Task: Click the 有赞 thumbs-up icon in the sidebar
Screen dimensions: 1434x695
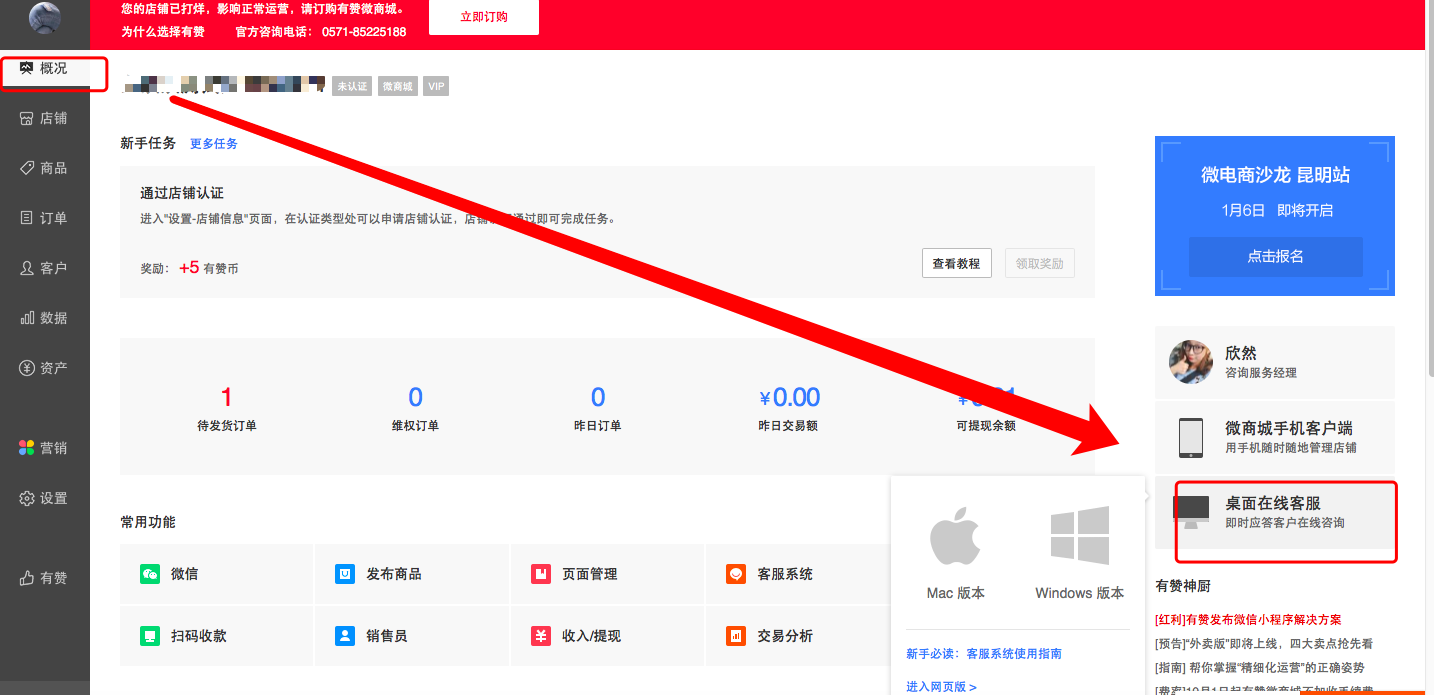Action: pos(27,578)
